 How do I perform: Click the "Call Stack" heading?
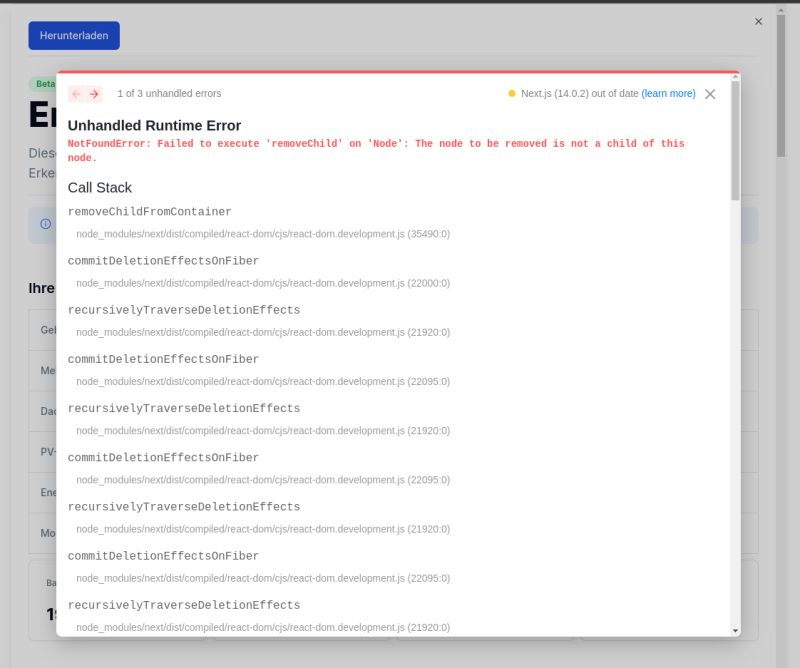coord(98,187)
